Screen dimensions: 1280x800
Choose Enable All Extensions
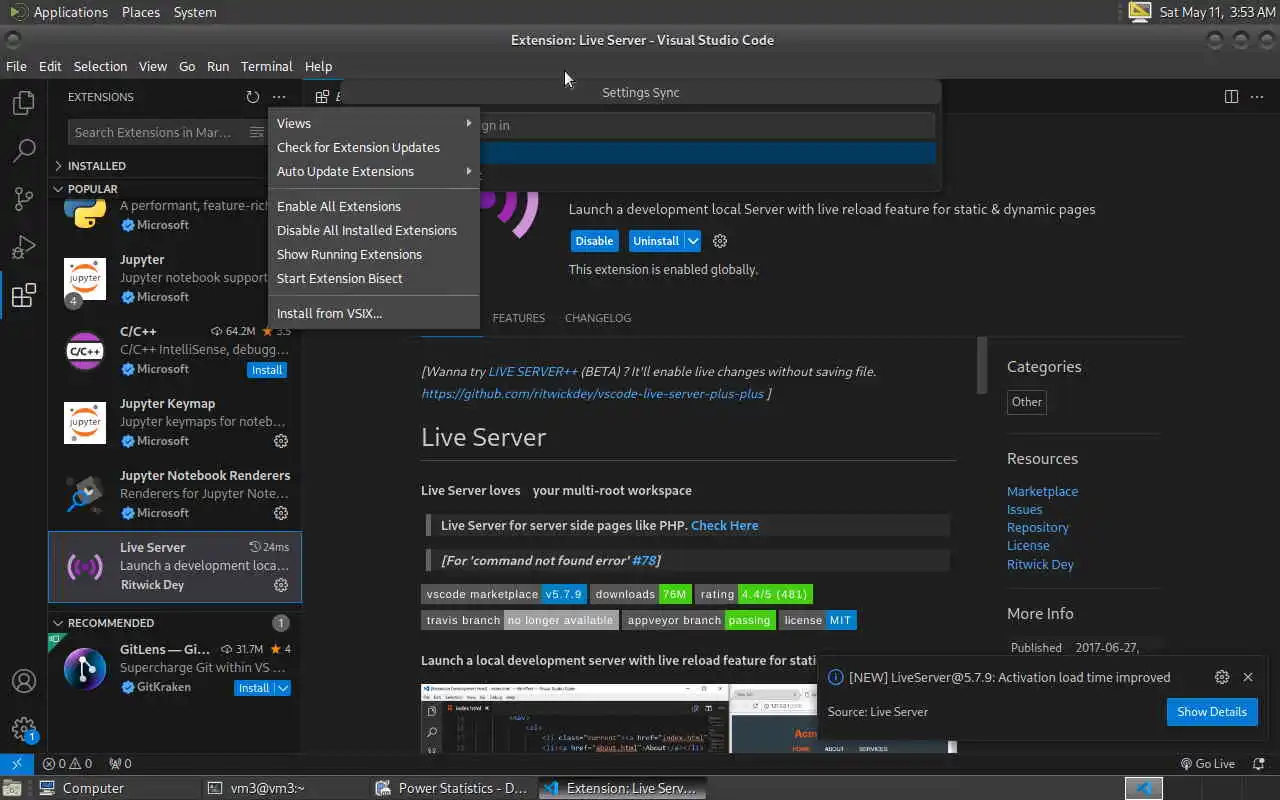pyautogui.click(x=374, y=206)
